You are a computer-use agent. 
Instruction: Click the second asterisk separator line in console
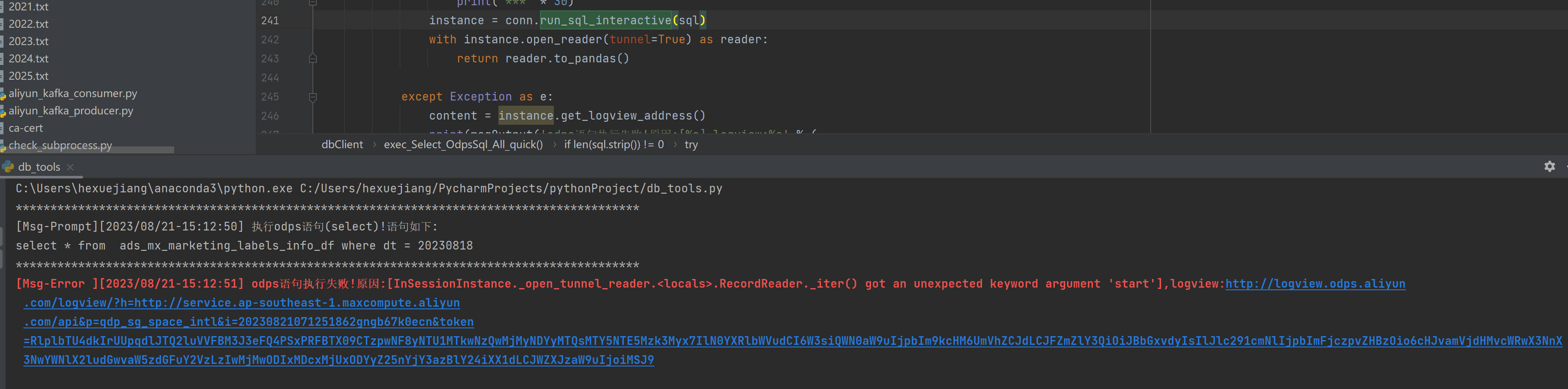point(328,265)
